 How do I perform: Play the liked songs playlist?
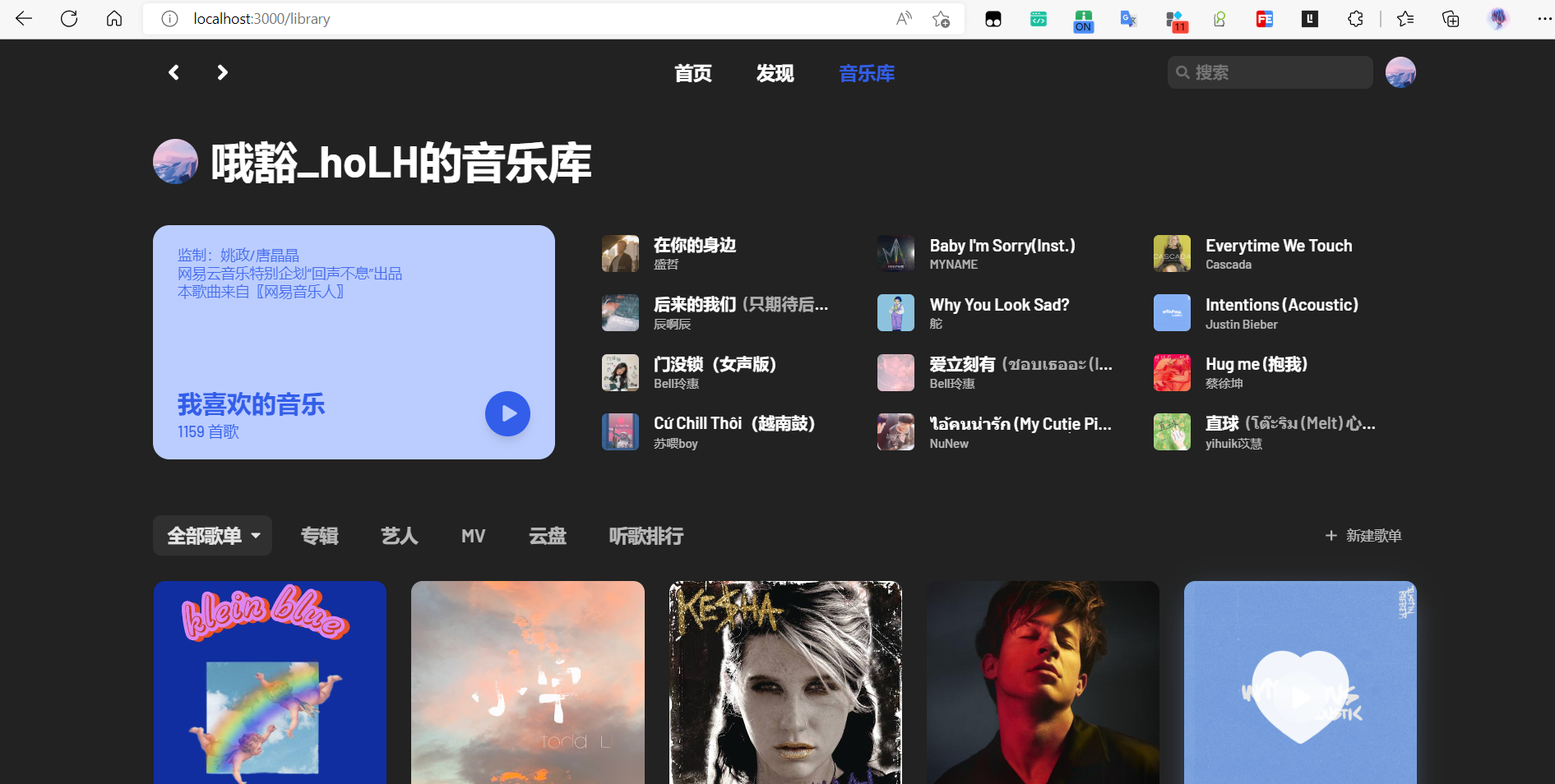[507, 413]
